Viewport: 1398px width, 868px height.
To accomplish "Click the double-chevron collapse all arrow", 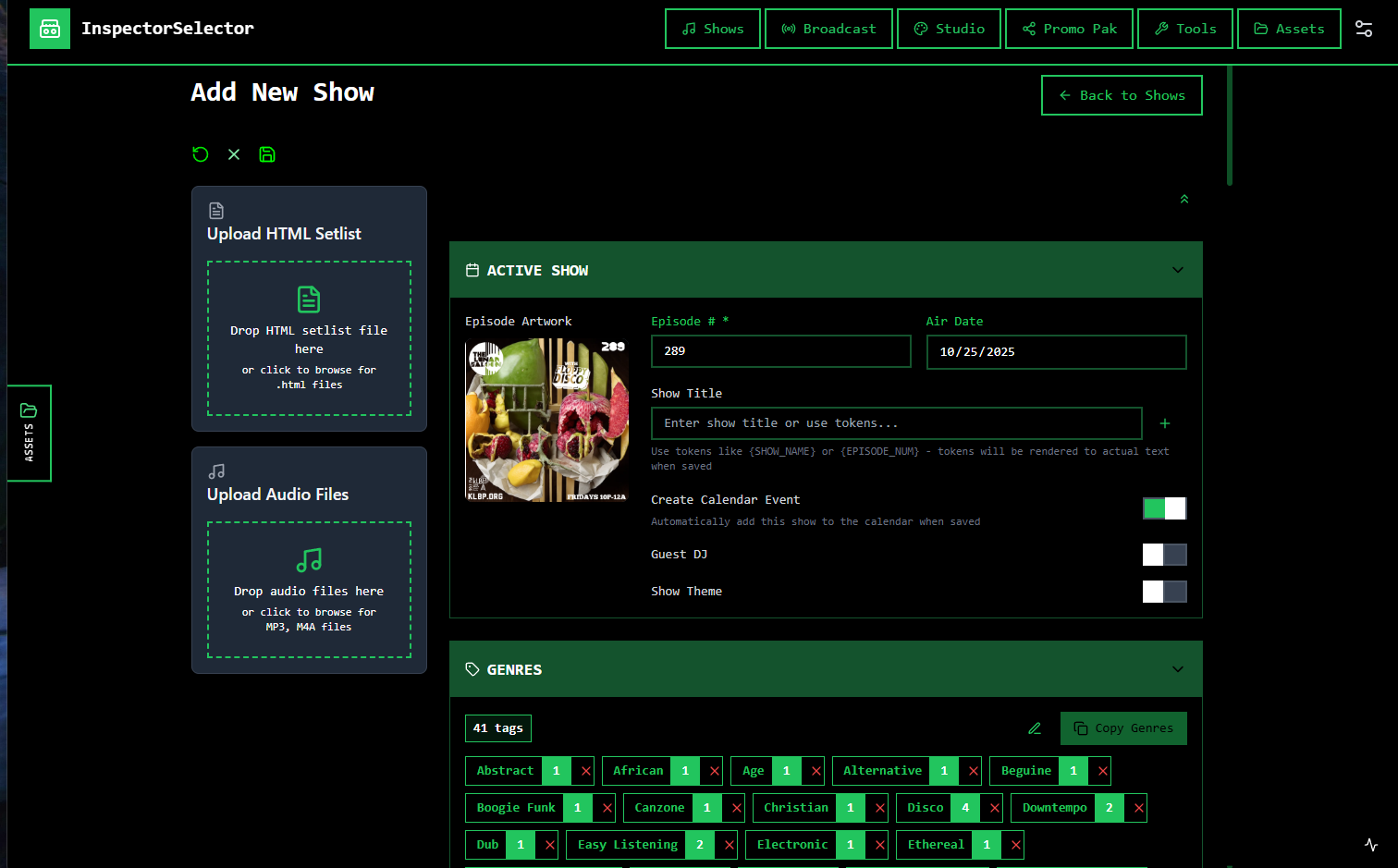I will [1184, 199].
